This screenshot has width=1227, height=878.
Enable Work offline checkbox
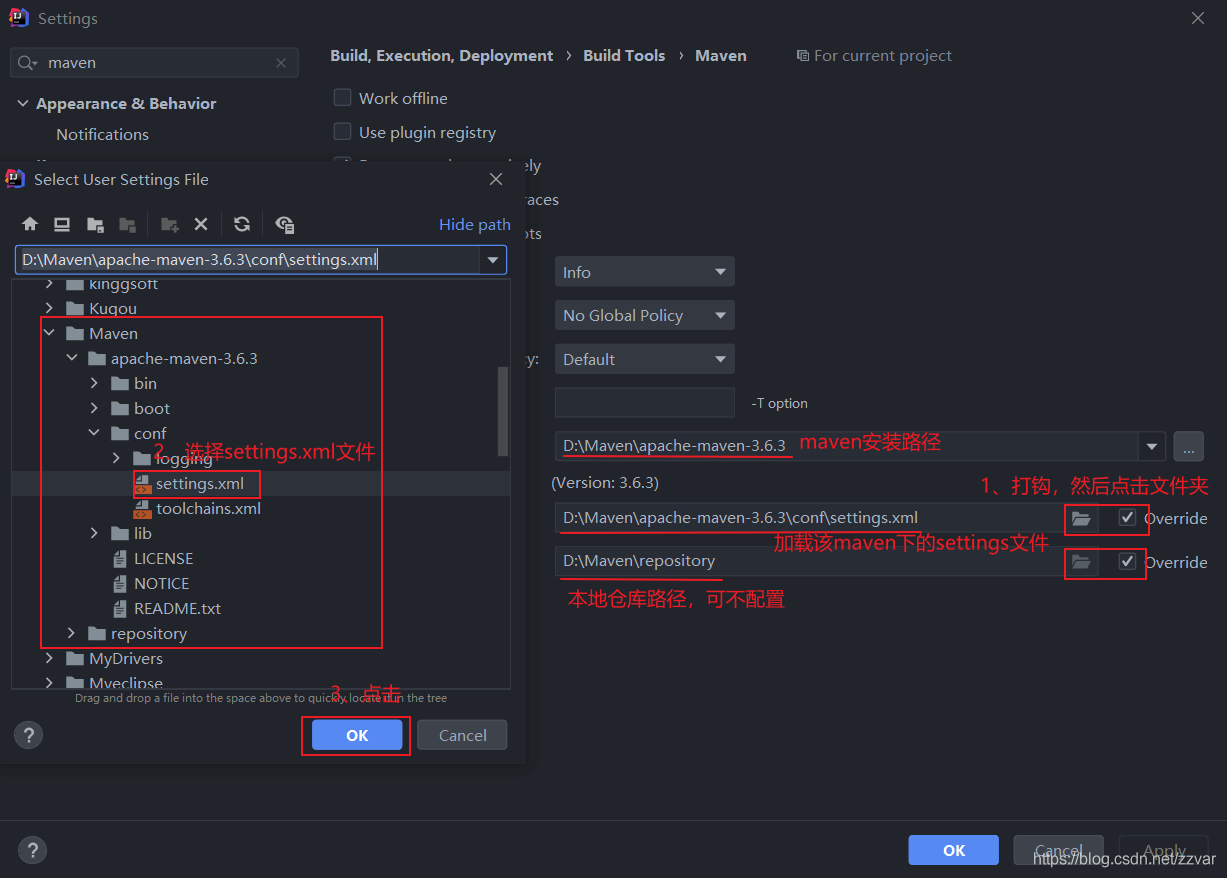tap(342, 97)
